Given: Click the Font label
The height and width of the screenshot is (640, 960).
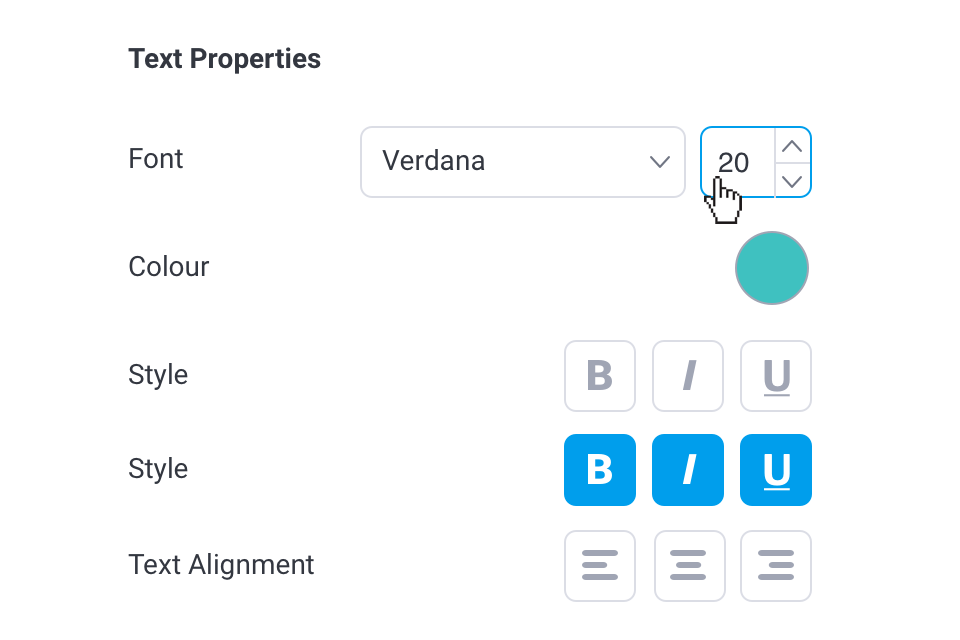Looking at the screenshot, I should pos(156,159).
